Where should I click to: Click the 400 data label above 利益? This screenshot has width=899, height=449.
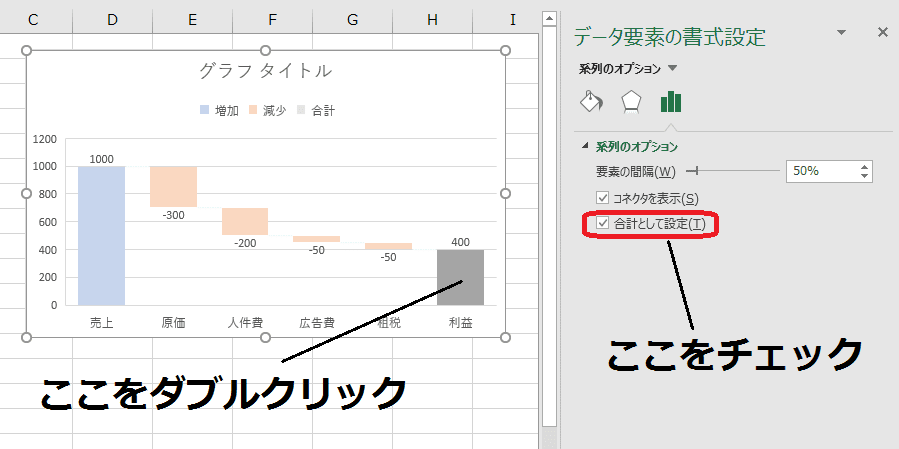(460, 242)
